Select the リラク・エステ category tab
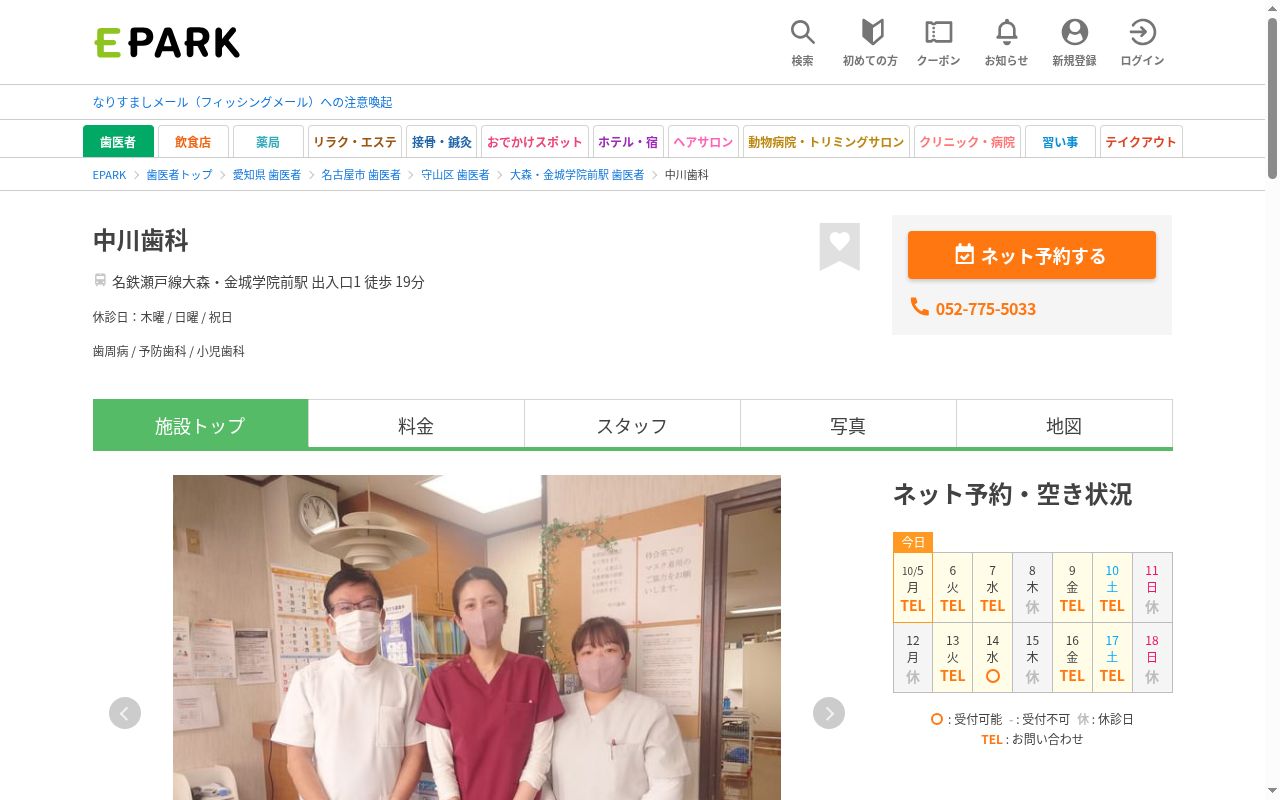 tap(355, 142)
